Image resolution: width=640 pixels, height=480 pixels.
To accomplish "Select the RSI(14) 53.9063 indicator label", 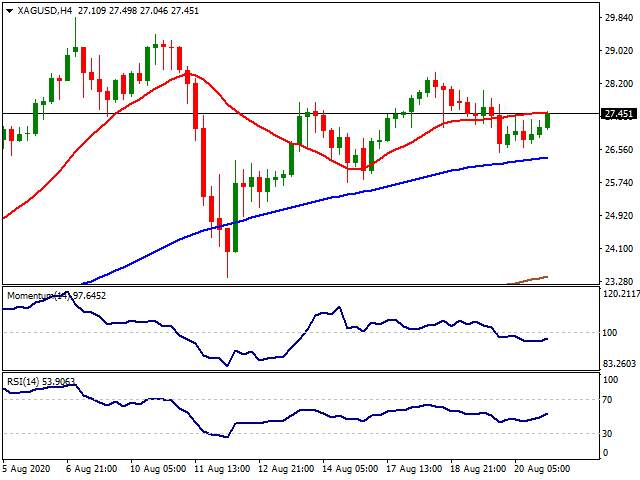I will tap(41, 382).
